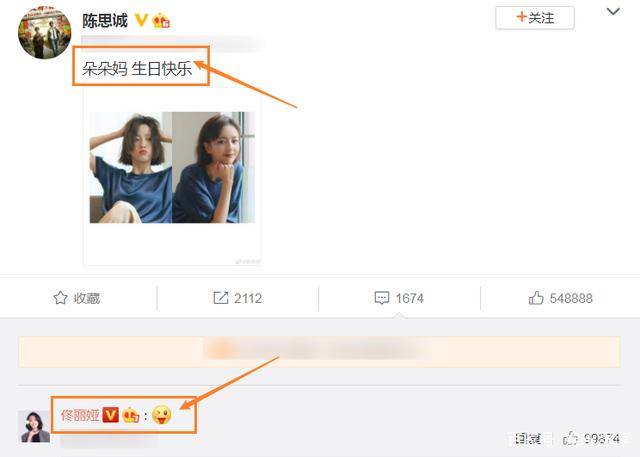
Task: Open commenter 佟丽娅's avatar
Action: tap(34, 426)
